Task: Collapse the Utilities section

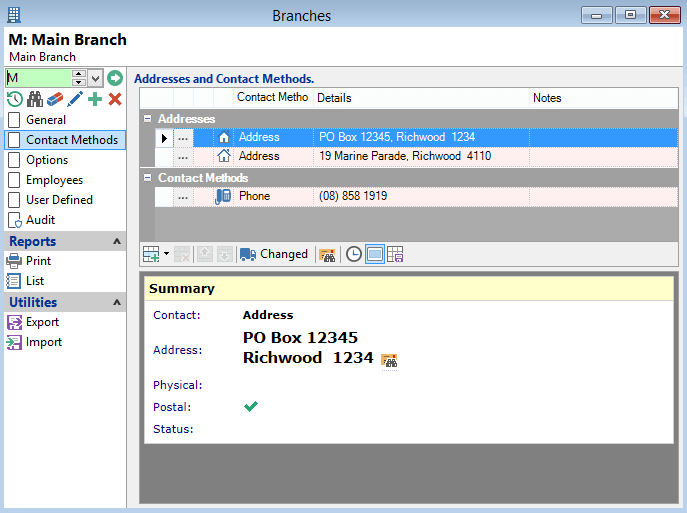Action: 117,302
